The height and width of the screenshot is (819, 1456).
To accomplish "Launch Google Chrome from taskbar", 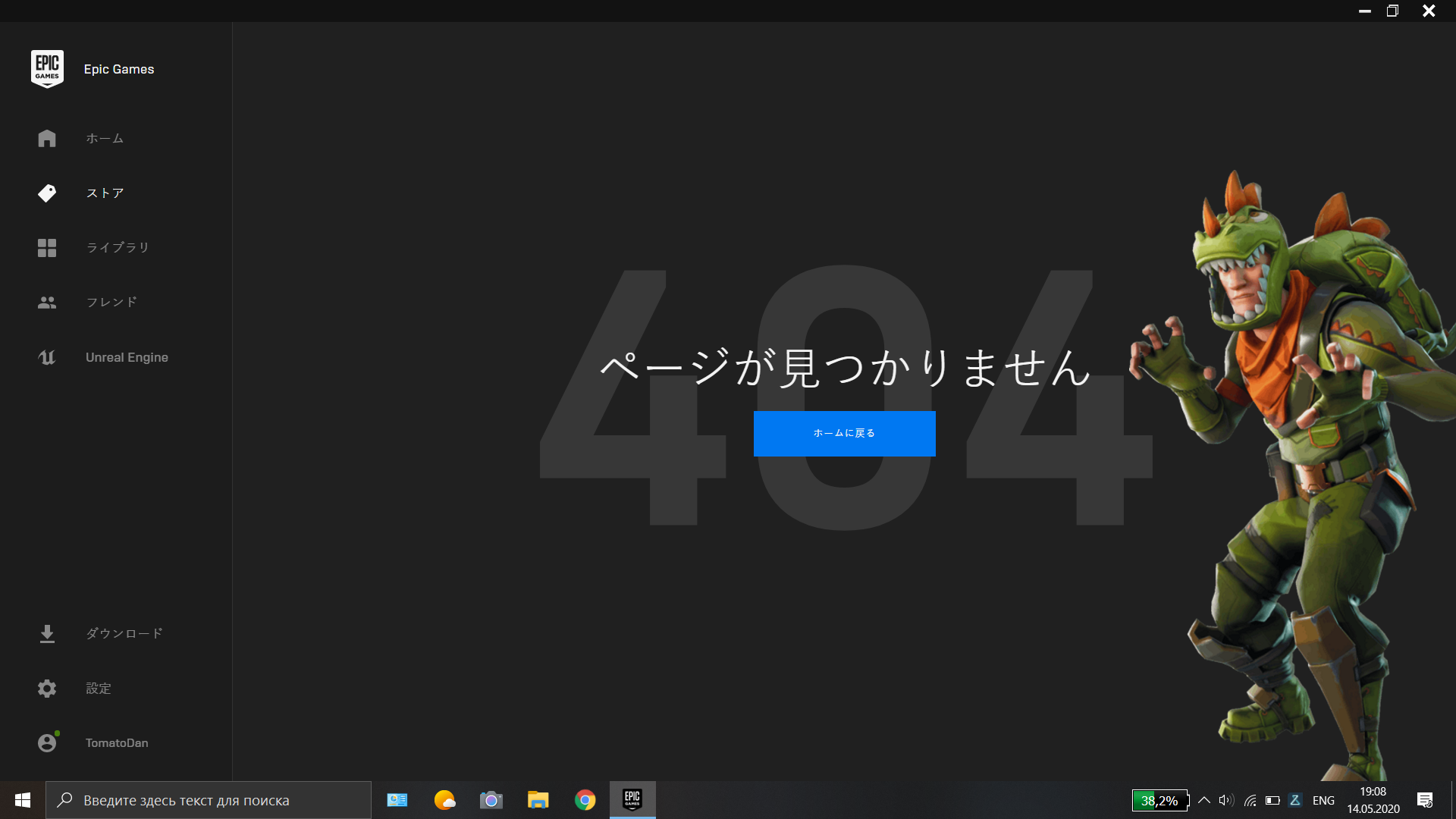I will pos(585,800).
